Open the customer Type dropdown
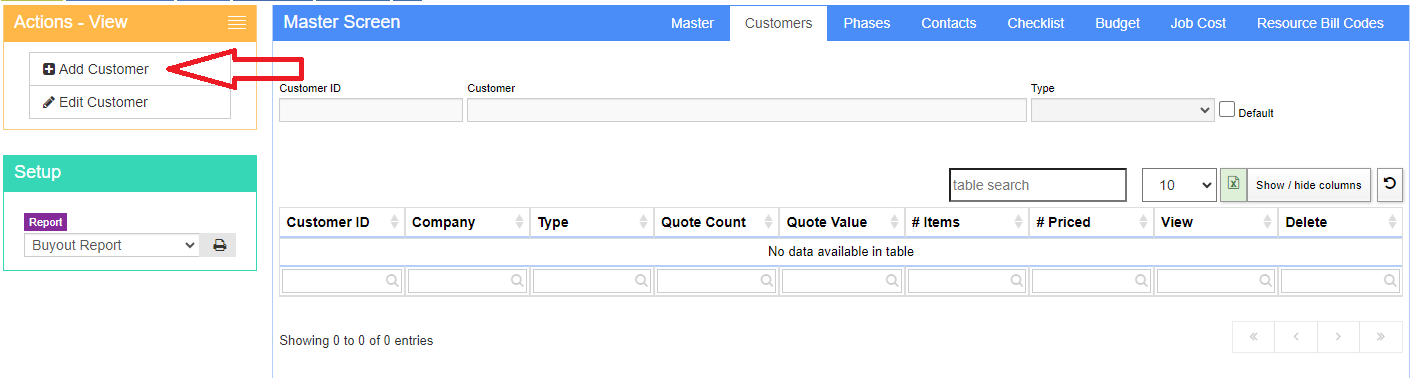 [x=1123, y=110]
